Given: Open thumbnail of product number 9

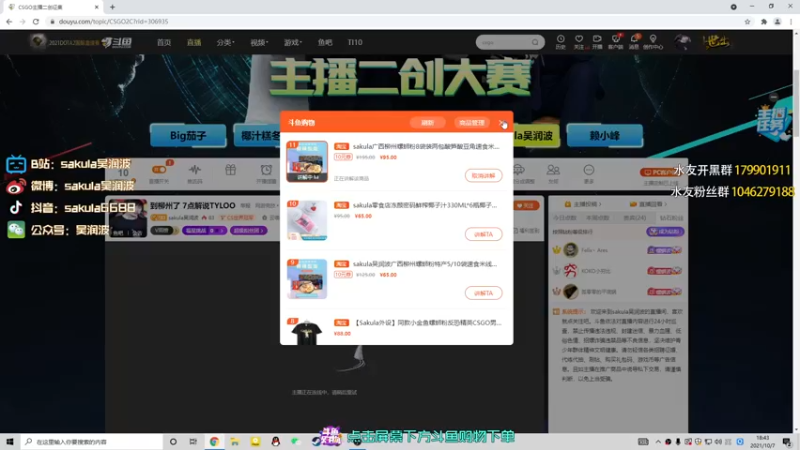Looking at the screenshot, I should 307,279.
